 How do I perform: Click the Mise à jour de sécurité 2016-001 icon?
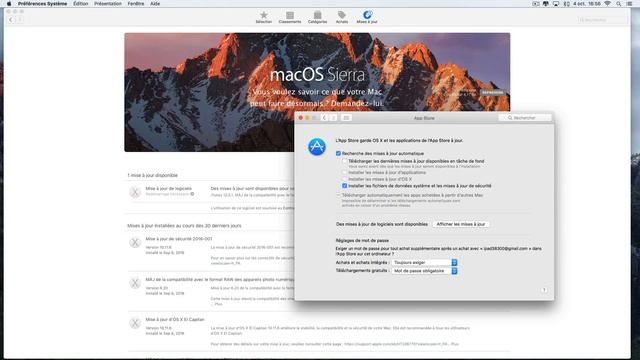pos(135,242)
